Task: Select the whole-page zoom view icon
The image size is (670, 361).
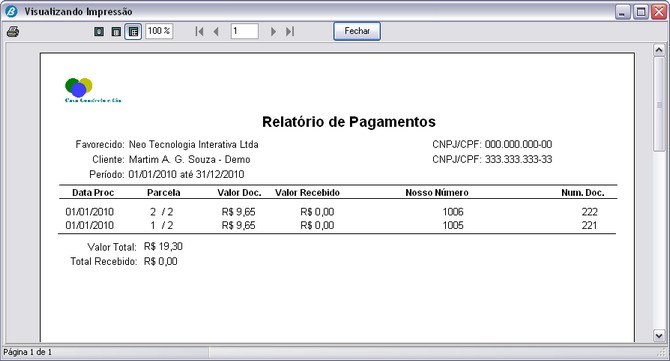Action: (99, 32)
